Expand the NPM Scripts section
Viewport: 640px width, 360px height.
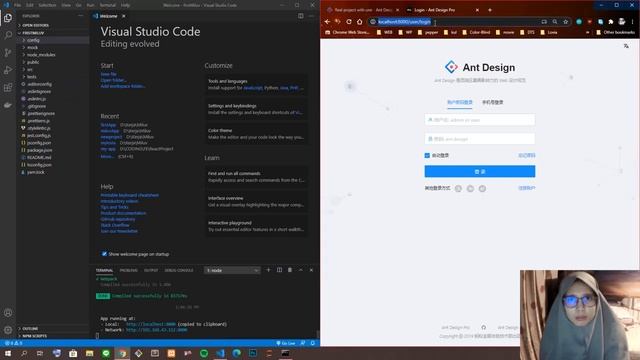[x=34, y=336]
